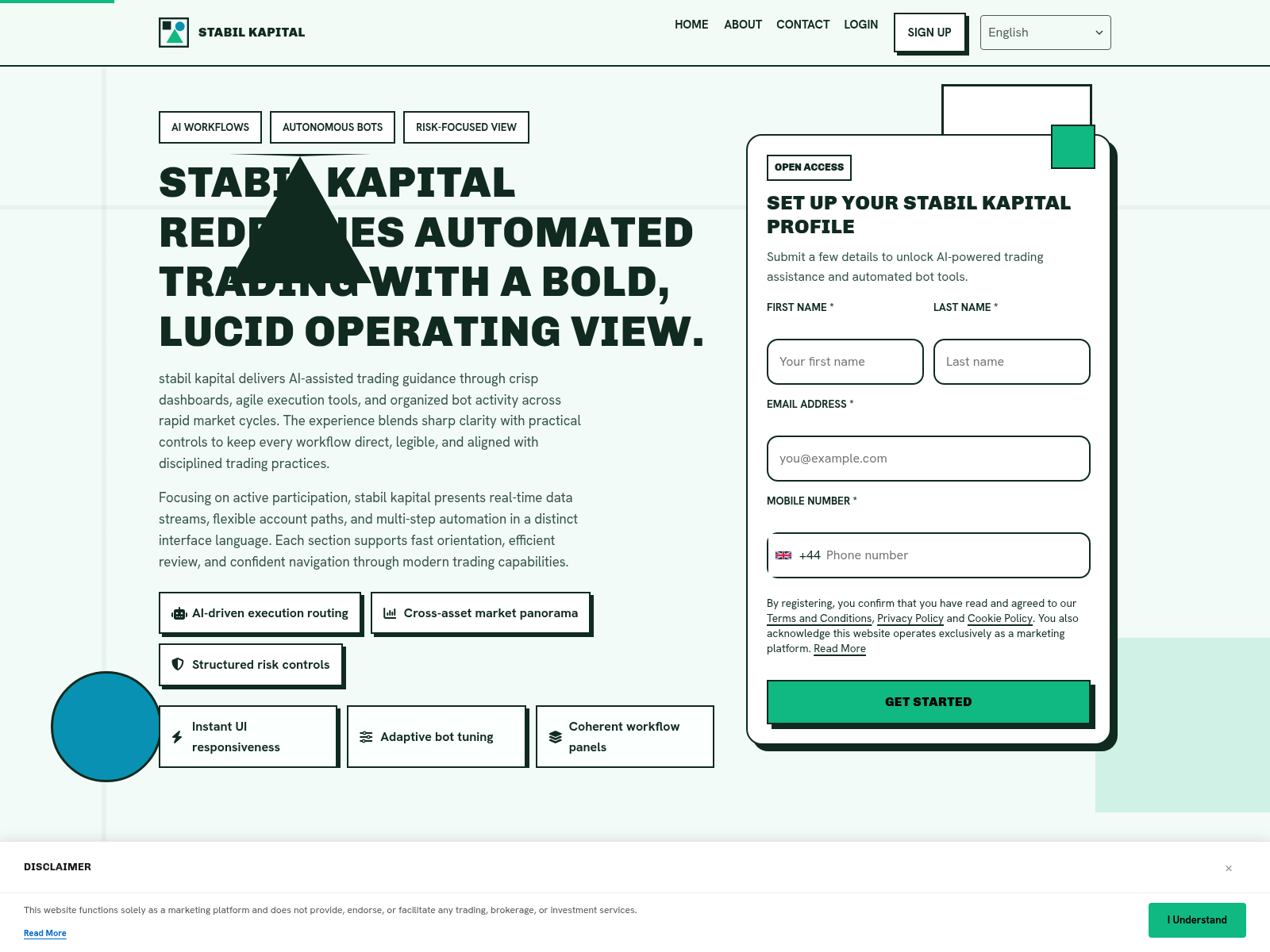Image resolution: width=1270 pixels, height=952 pixels.
Task: Open the CONTACT page
Action: coord(802,25)
